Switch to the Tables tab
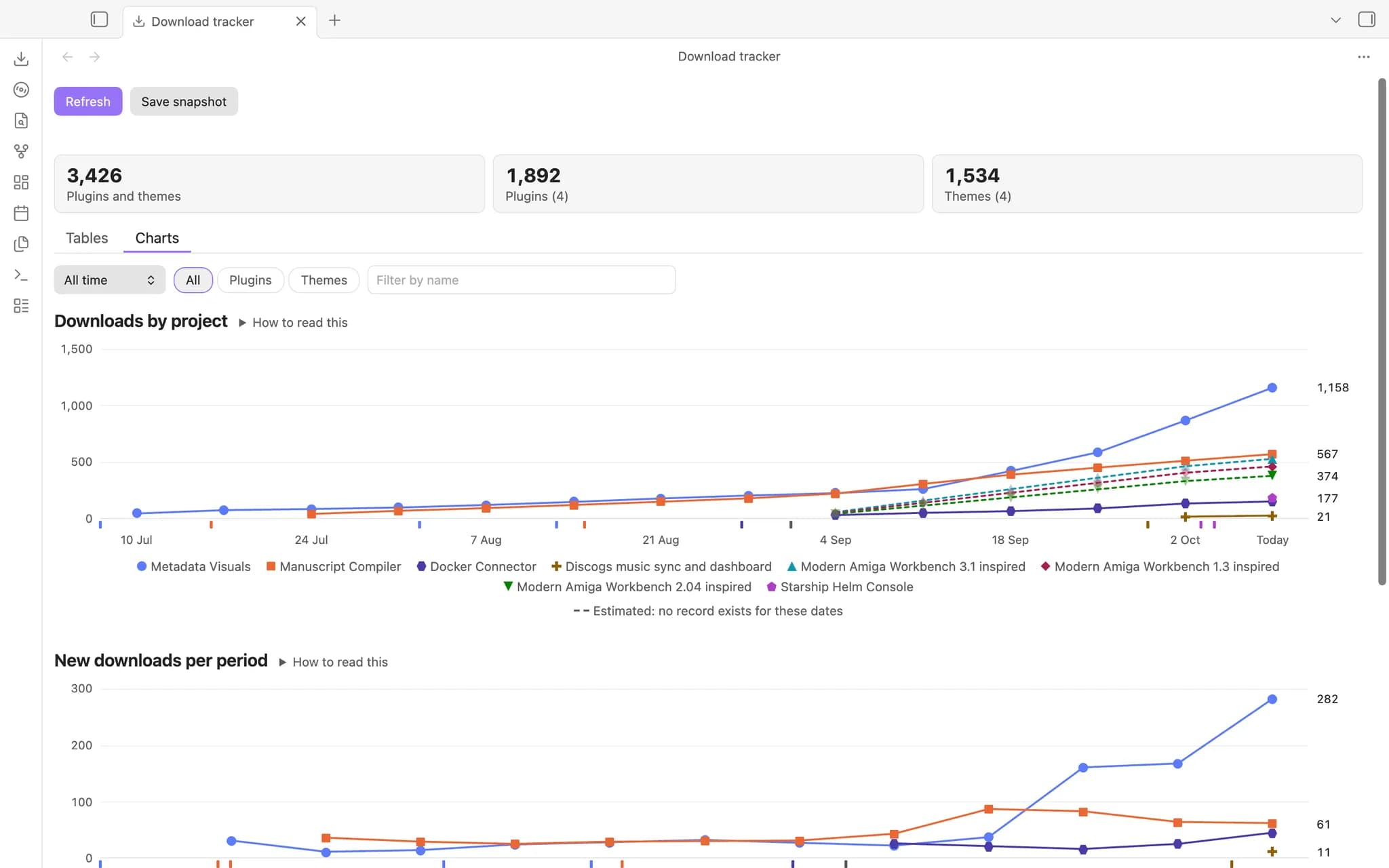This screenshot has width=1389, height=868. pos(87,238)
